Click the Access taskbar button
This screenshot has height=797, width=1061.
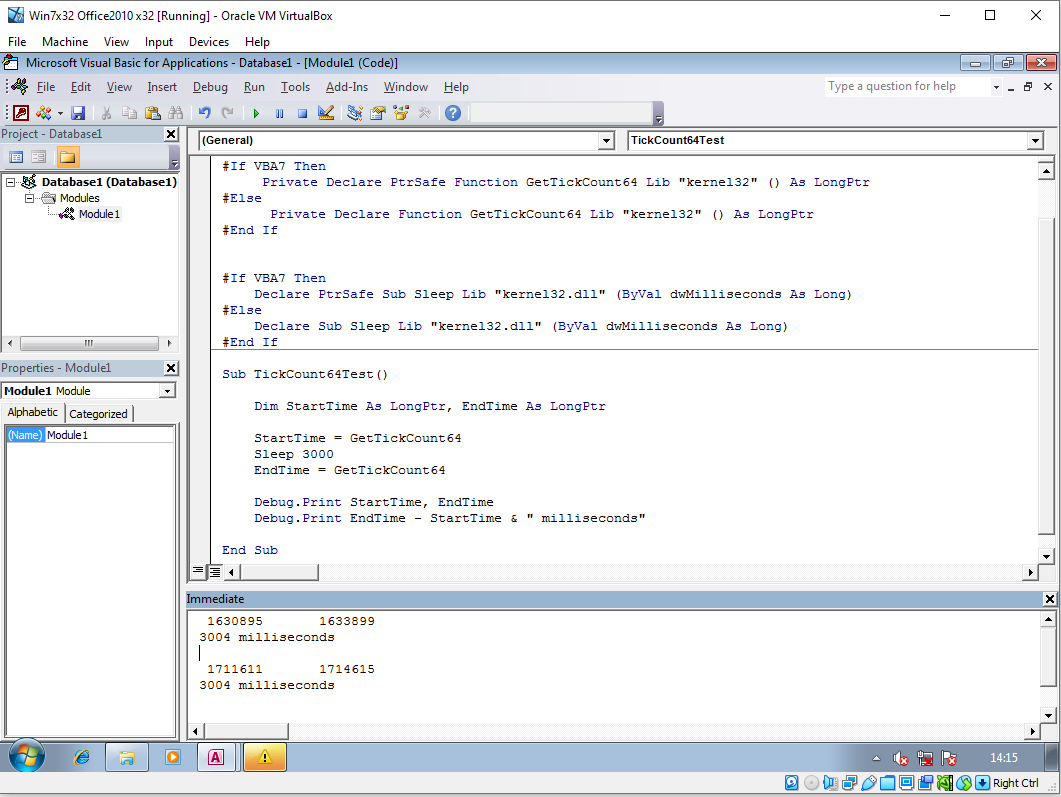click(x=216, y=758)
